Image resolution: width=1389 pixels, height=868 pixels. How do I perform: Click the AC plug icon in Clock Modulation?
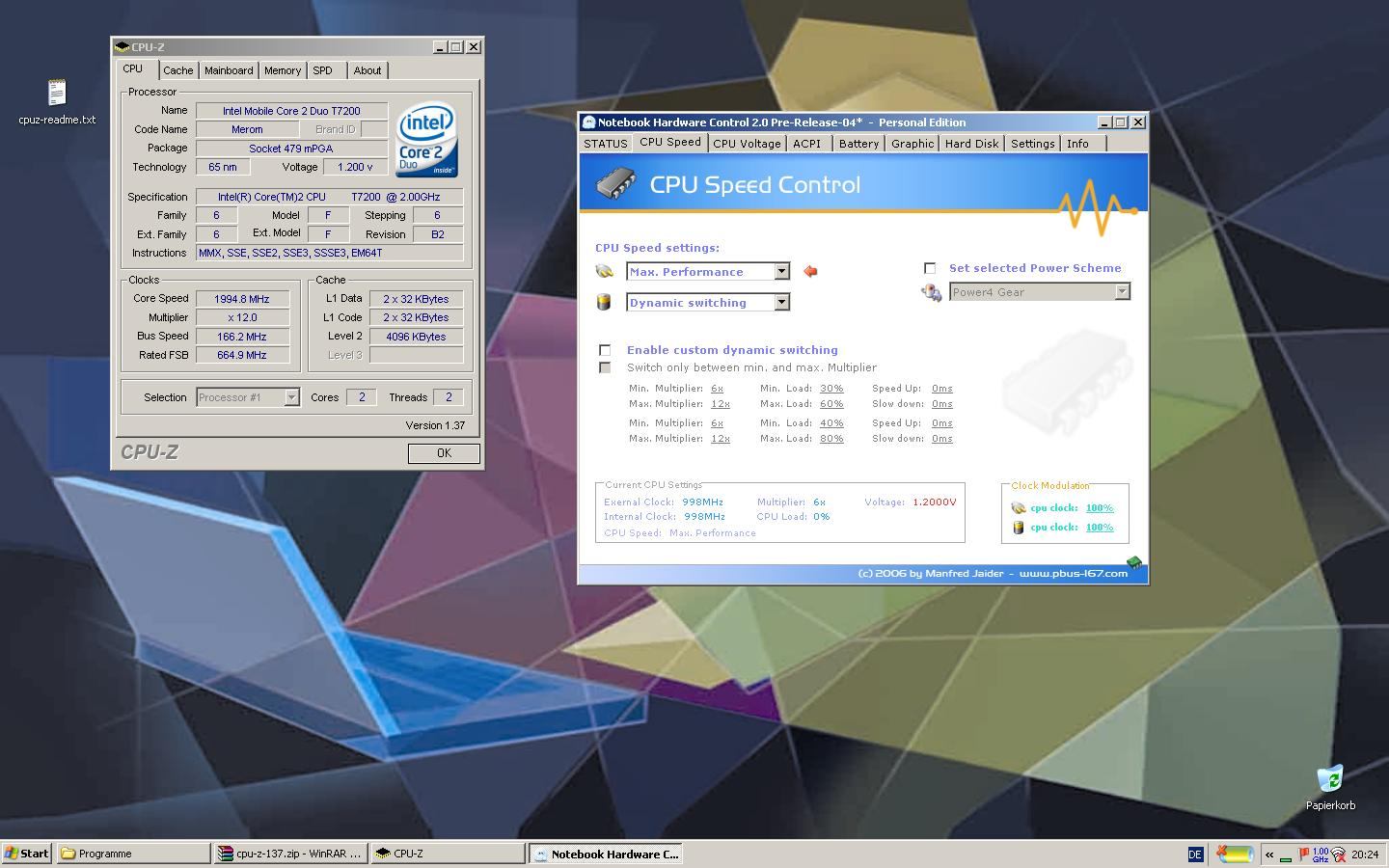tap(1018, 508)
